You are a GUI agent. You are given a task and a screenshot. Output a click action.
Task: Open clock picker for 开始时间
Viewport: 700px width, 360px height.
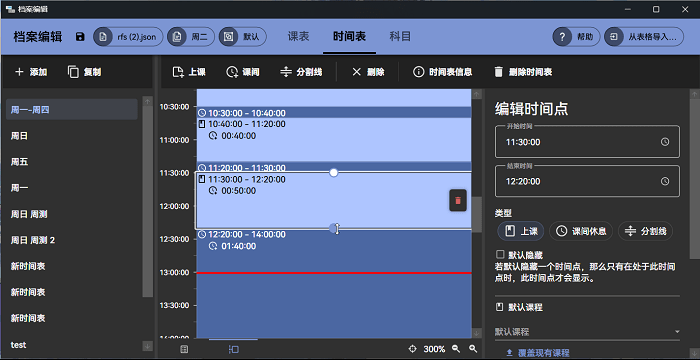665,142
